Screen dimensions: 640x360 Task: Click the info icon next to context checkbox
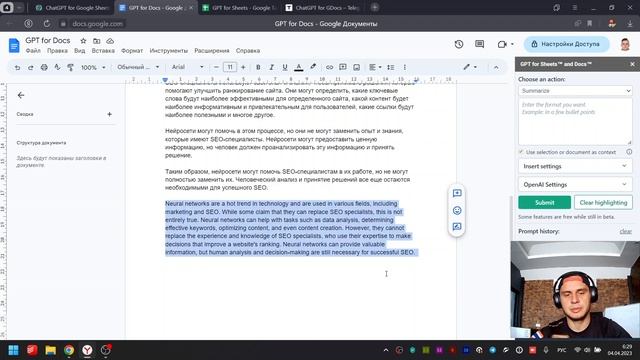[x=629, y=152]
